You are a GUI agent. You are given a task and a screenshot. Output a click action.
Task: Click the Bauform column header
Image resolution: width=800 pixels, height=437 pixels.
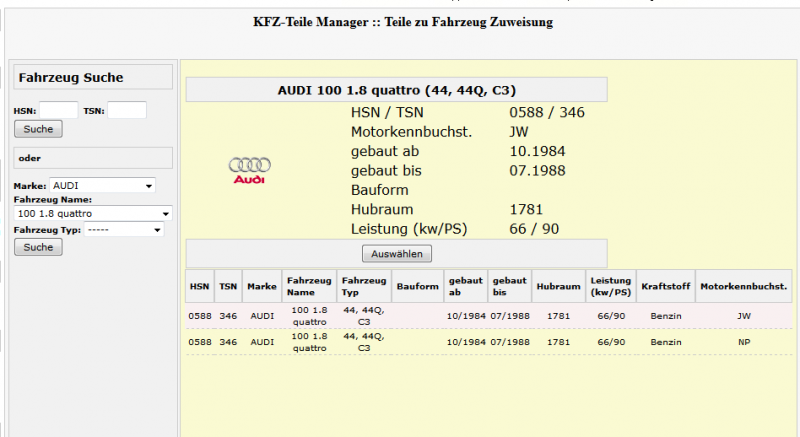click(x=417, y=286)
